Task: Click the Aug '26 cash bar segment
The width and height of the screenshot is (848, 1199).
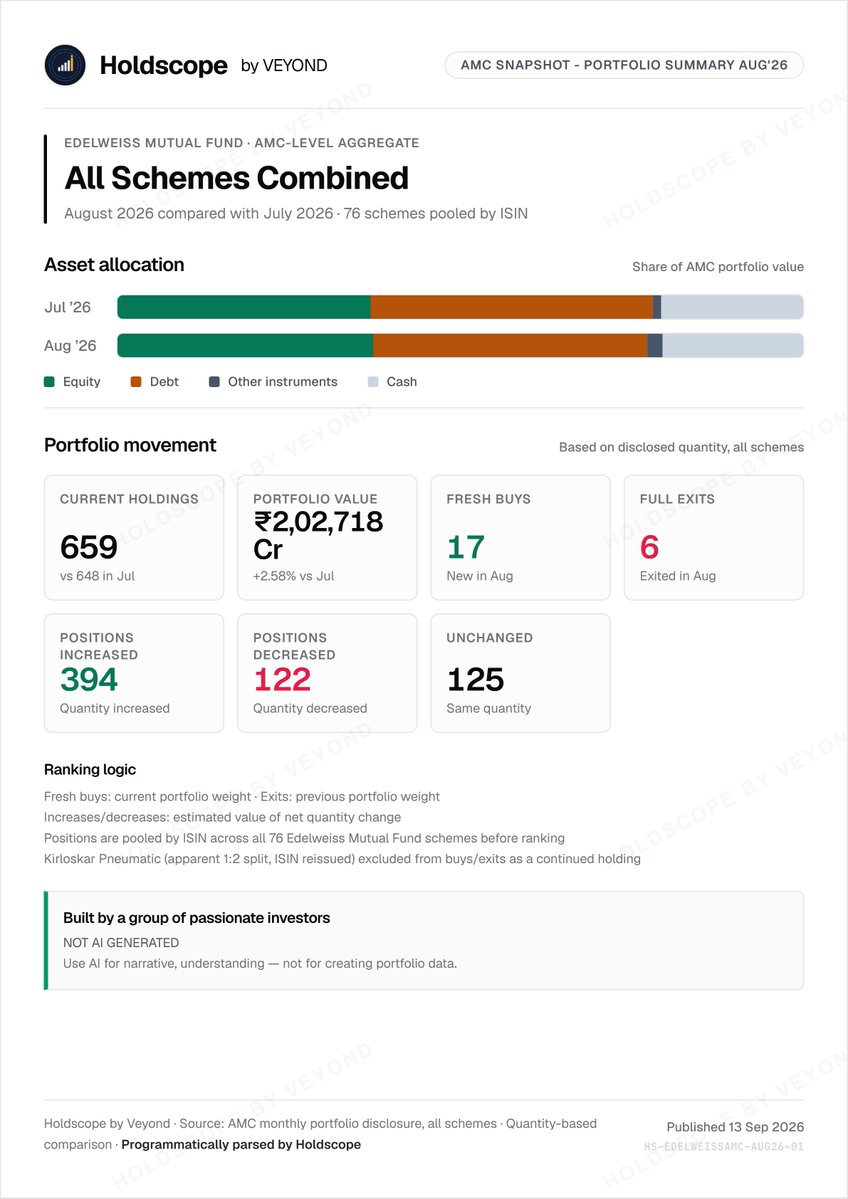Action: [733, 346]
